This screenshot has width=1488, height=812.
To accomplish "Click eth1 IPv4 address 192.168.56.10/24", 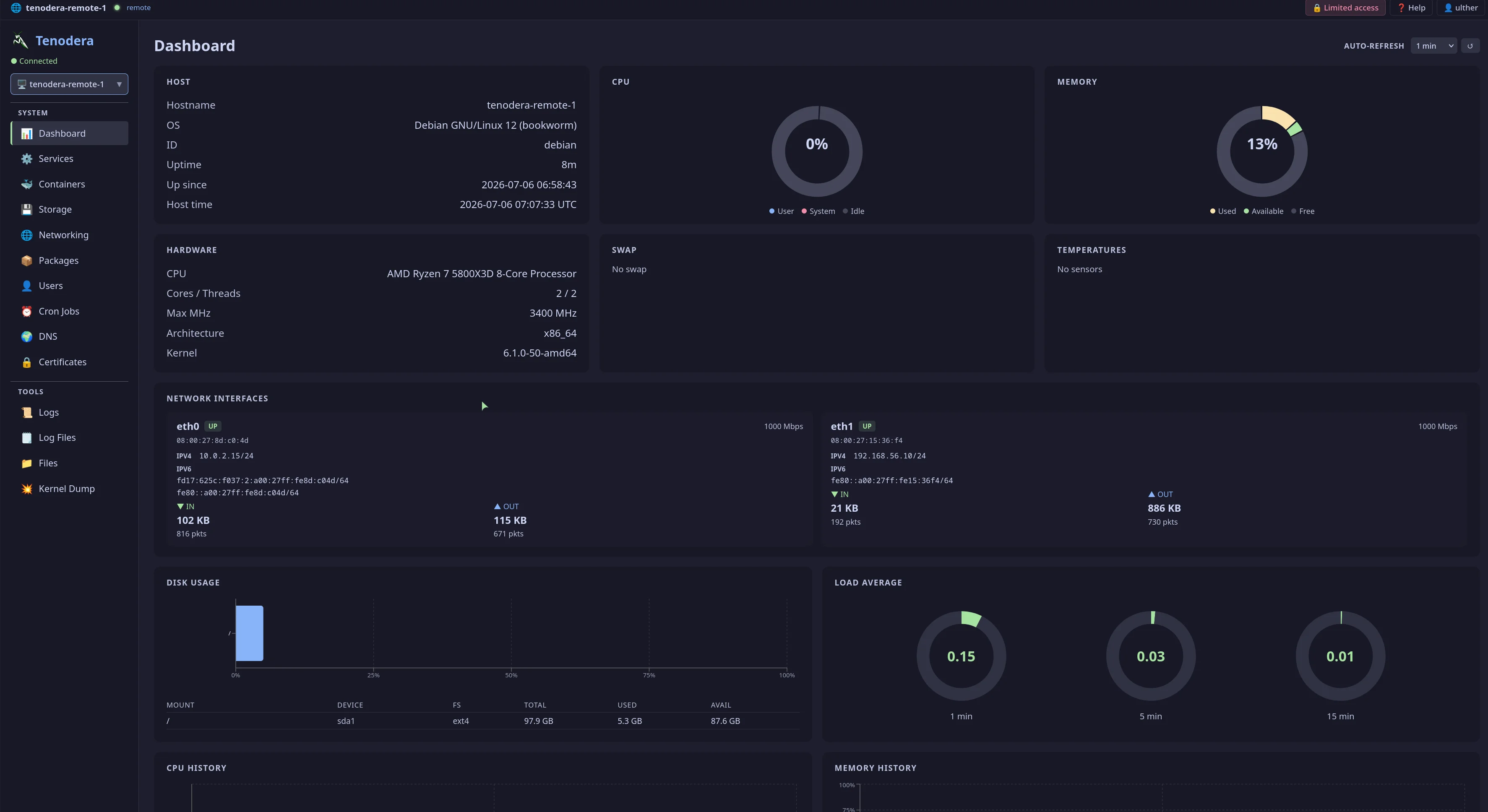I will pos(889,455).
